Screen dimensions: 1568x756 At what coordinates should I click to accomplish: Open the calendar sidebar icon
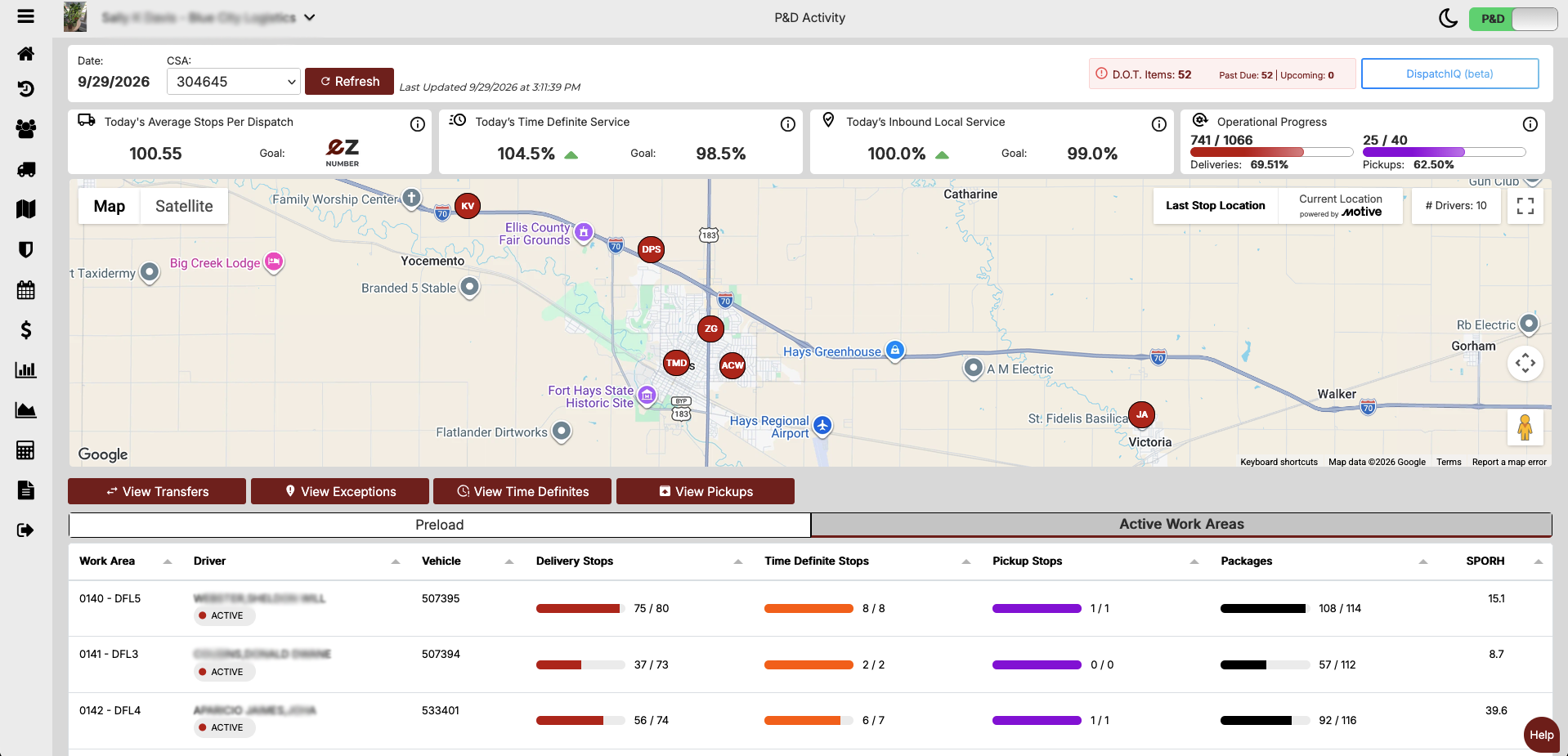click(x=26, y=289)
